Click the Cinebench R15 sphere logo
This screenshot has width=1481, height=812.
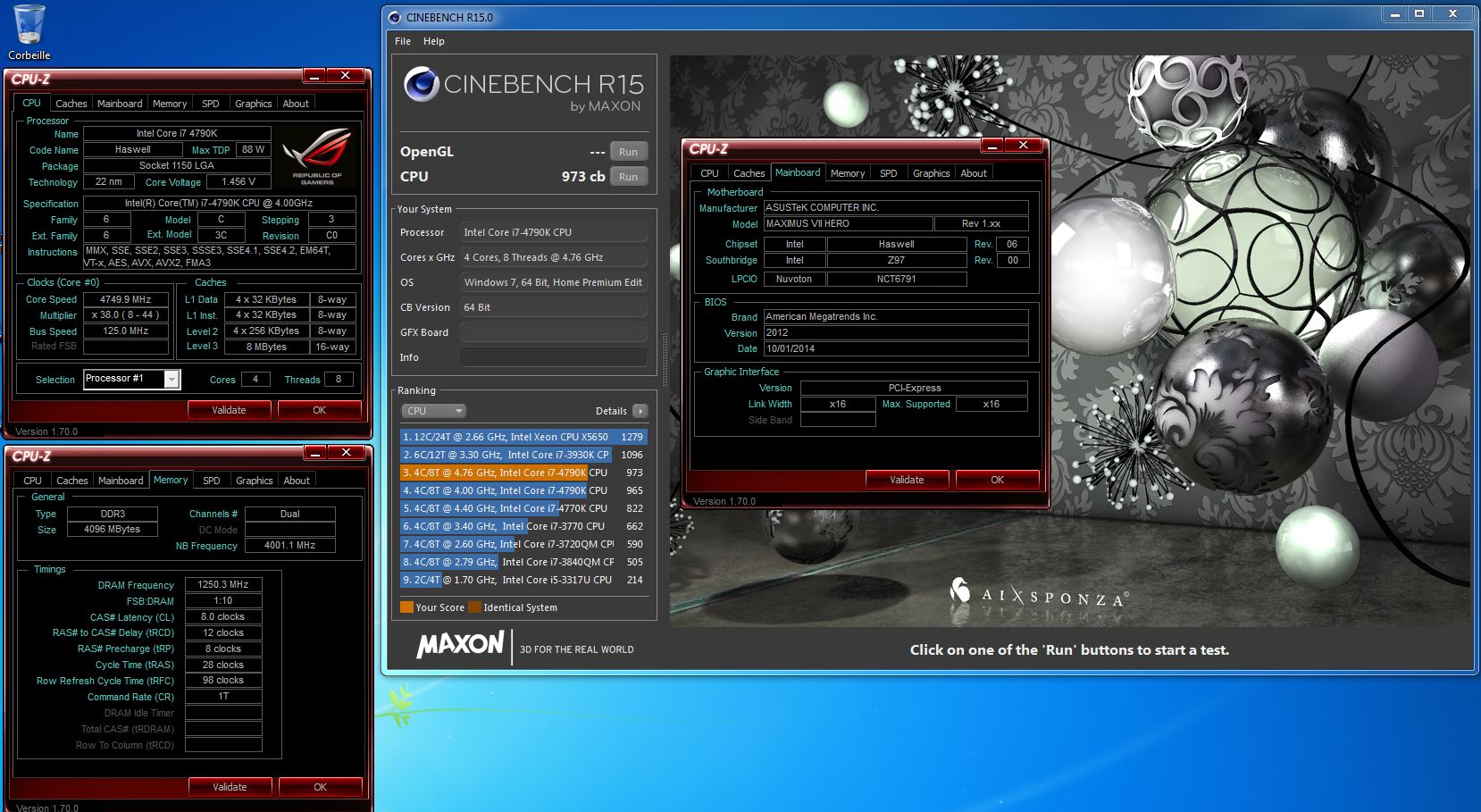pyautogui.click(x=421, y=85)
